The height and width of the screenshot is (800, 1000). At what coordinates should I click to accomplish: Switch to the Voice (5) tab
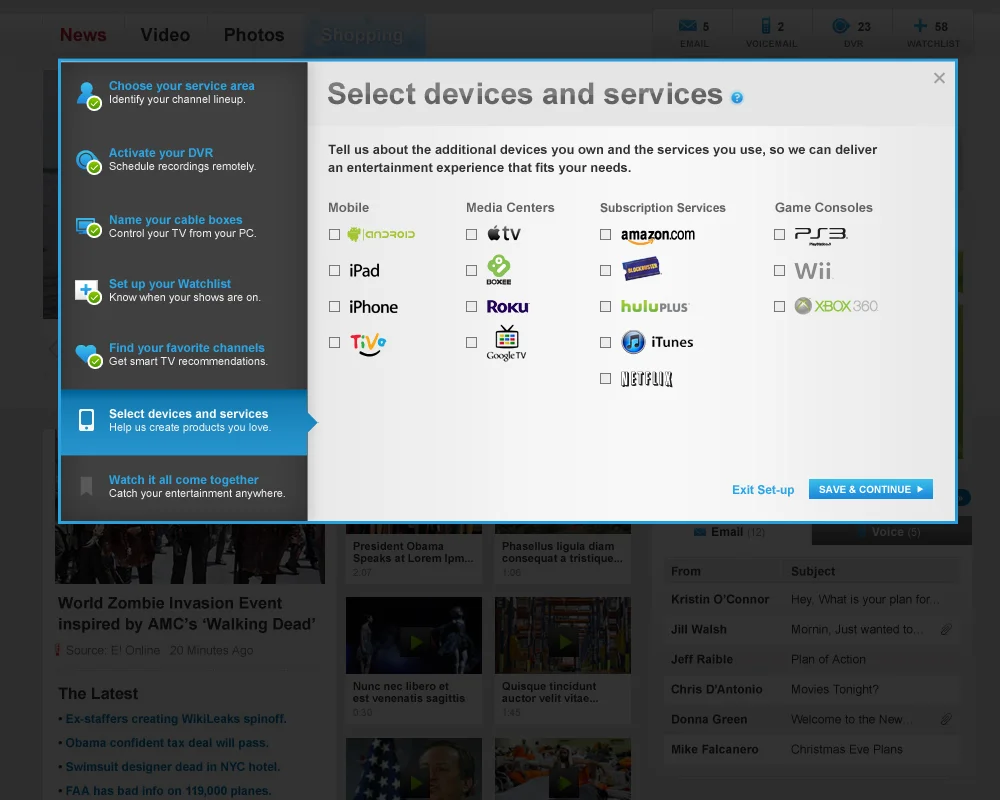click(892, 532)
